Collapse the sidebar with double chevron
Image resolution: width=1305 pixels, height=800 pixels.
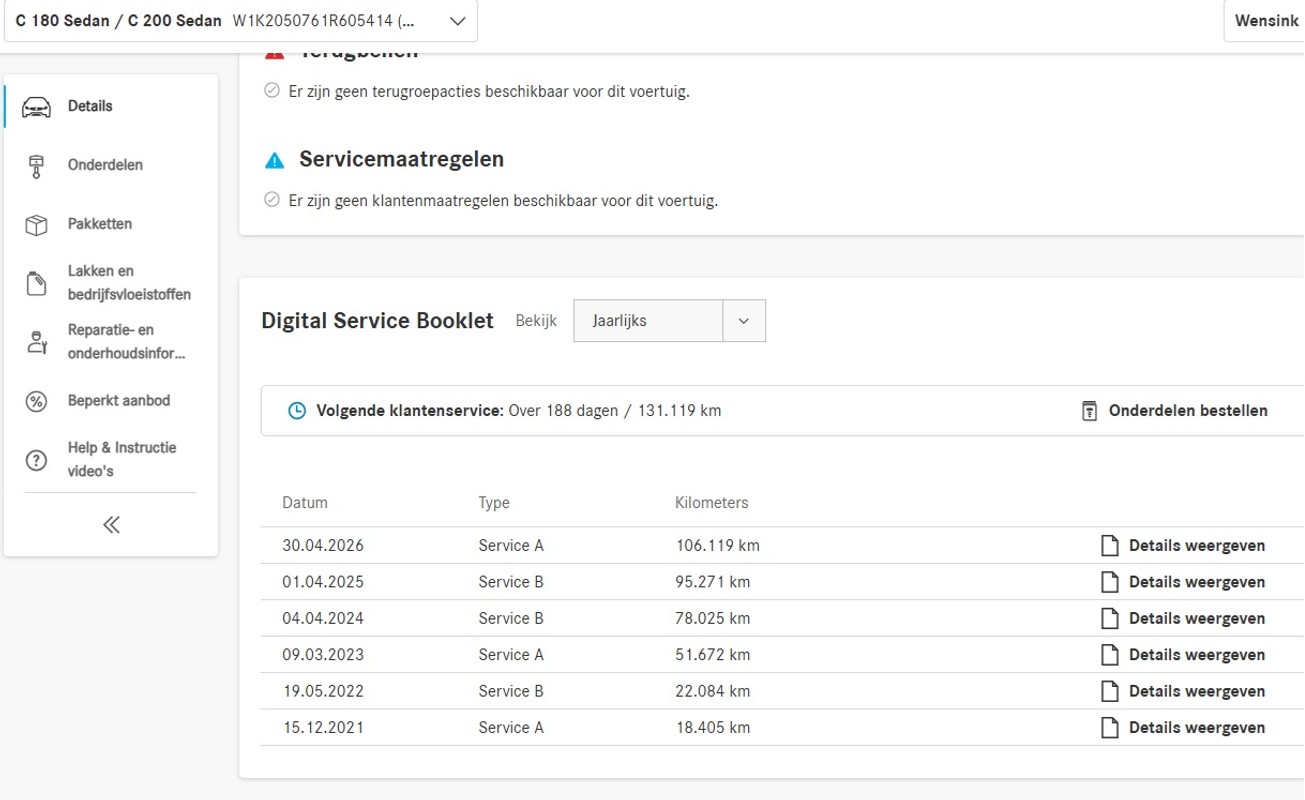[x=111, y=525]
